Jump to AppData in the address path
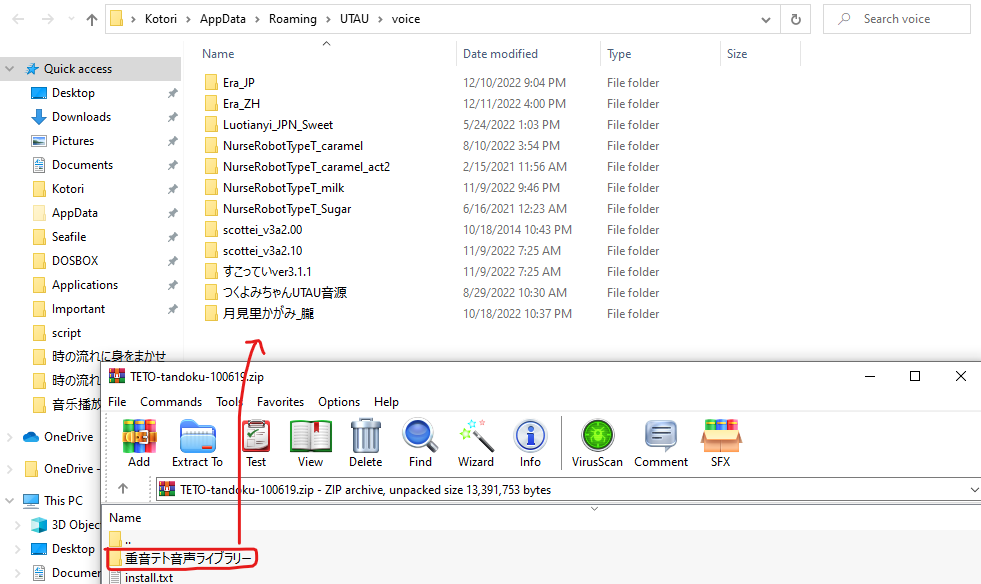The image size is (981, 584). coord(223,19)
